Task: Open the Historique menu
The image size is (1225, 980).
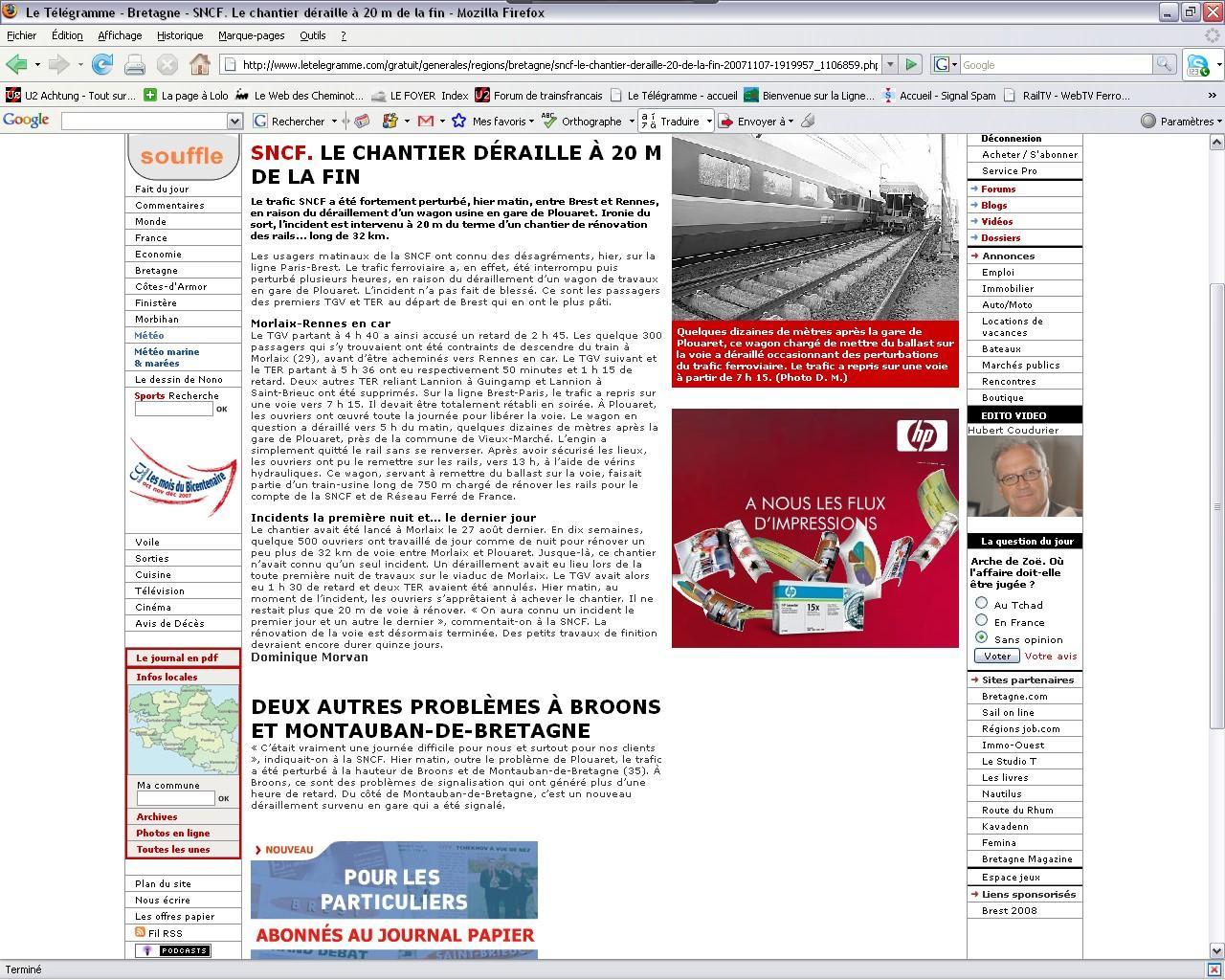Action: coord(180,35)
